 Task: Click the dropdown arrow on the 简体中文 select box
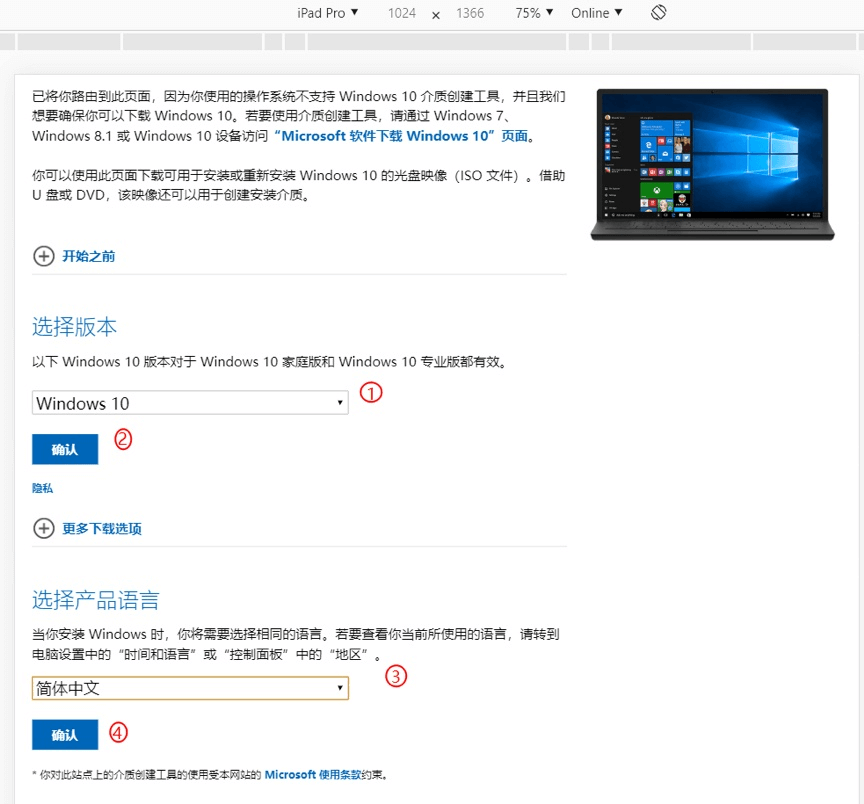point(339,688)
